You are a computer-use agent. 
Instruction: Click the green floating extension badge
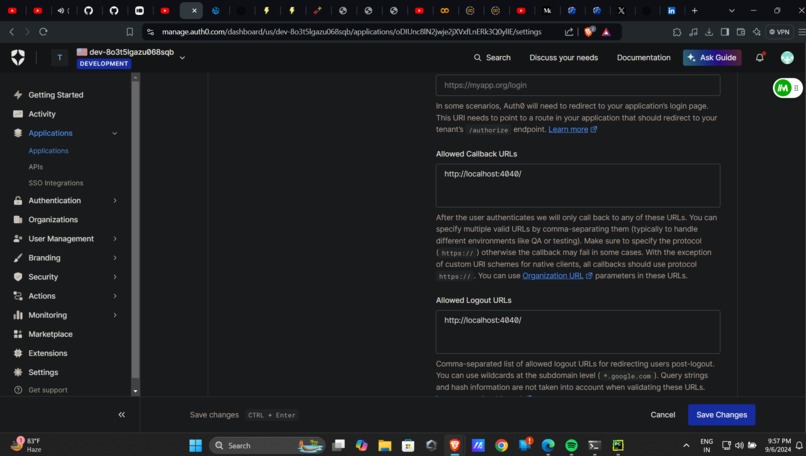(x=782, y=88)
